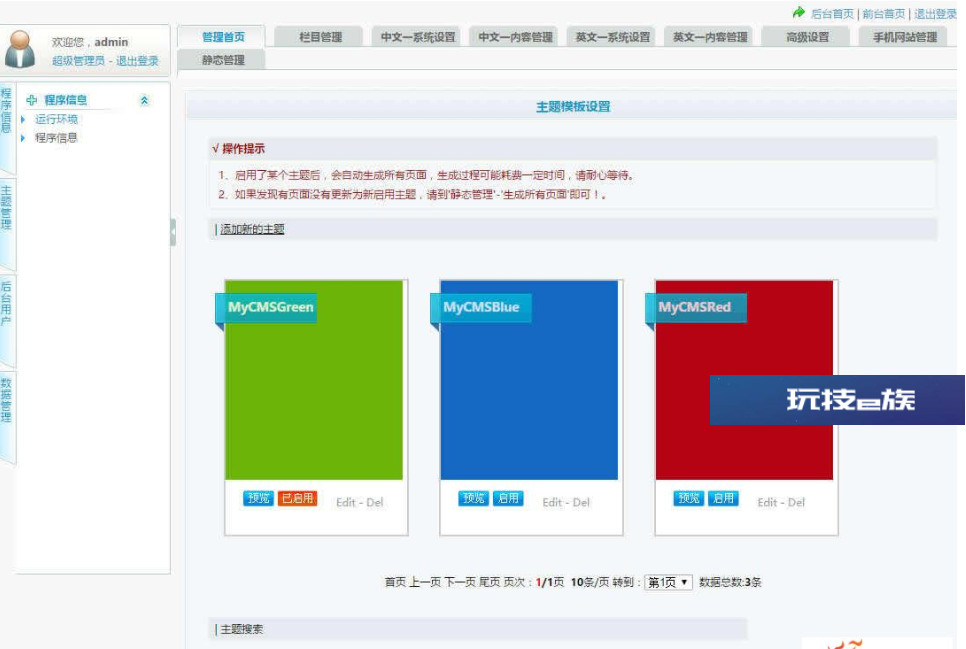Open the 数据管理 vertical side tab
Image resolution: width=966 pixels, height=649 pixels.
tap(7, 400)
